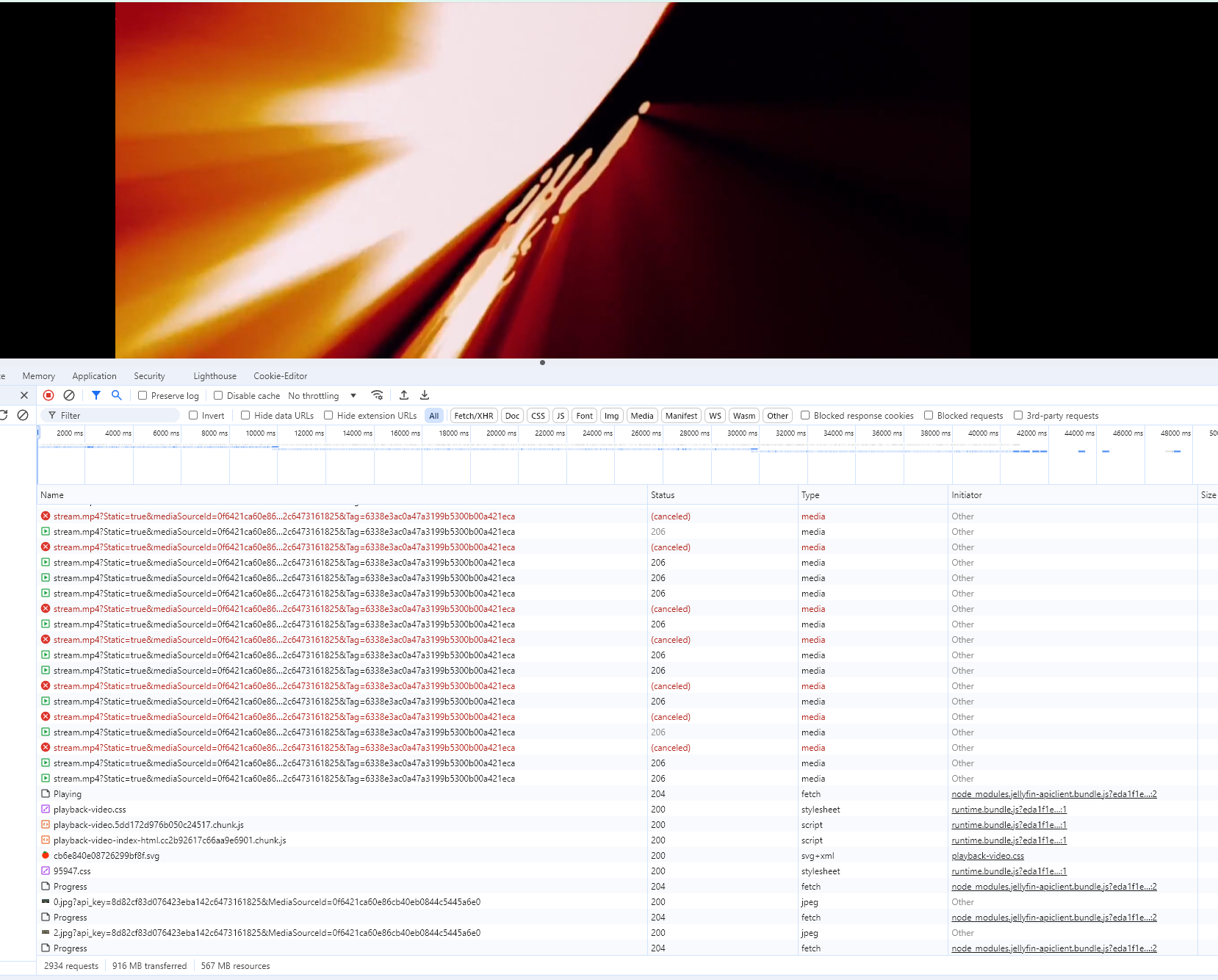Expand the No throttling dropdown

pos(322,396)
